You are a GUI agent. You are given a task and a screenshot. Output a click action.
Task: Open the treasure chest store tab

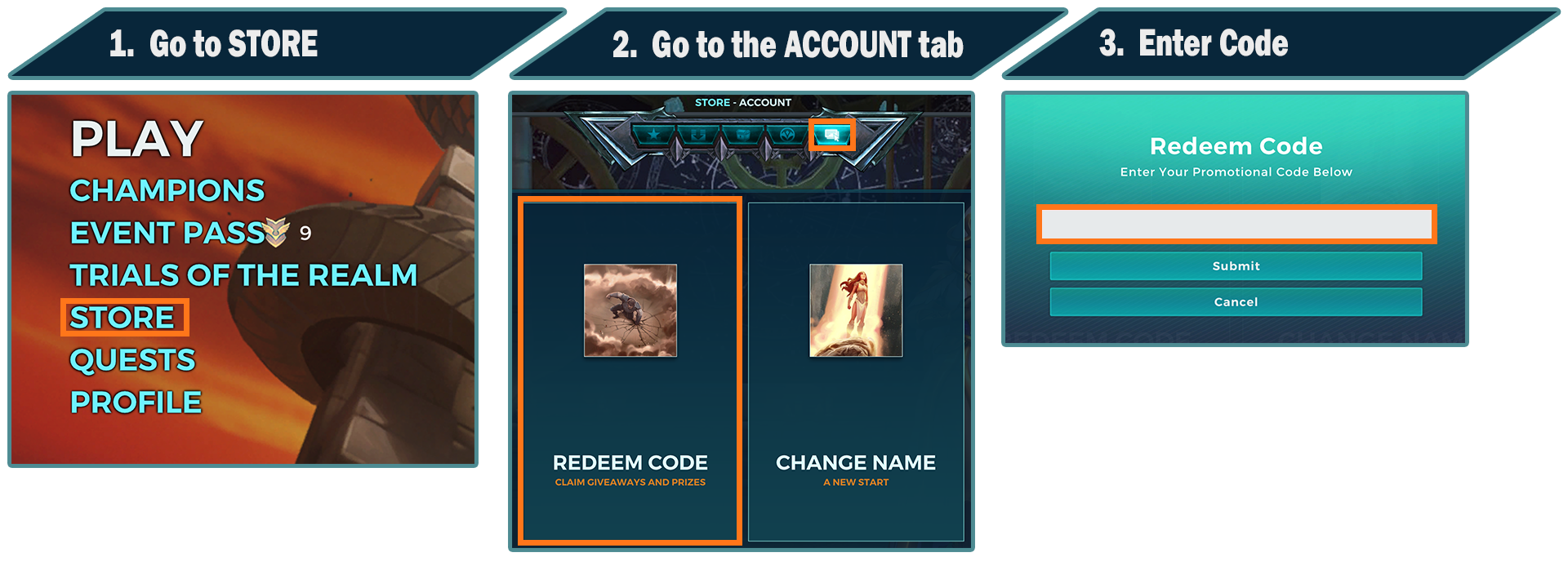pos(742,135)
